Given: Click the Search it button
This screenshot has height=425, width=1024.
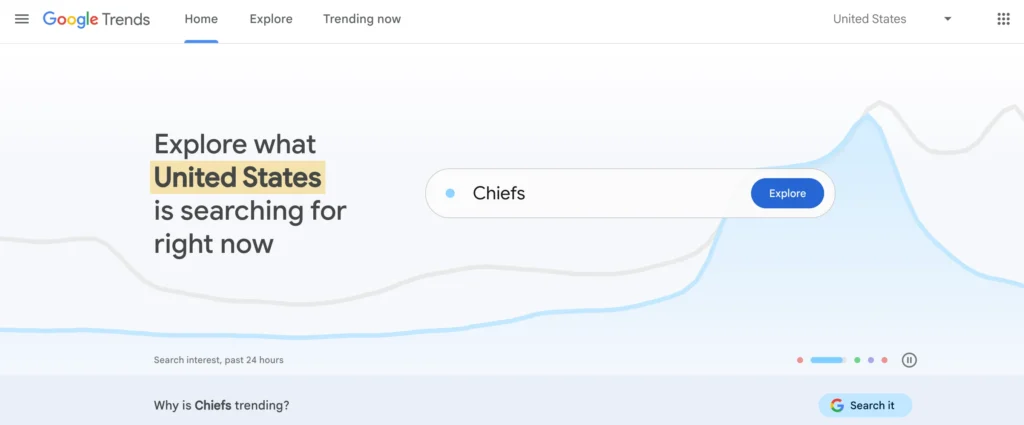Looking at the screenshot, I should (865, 405).
